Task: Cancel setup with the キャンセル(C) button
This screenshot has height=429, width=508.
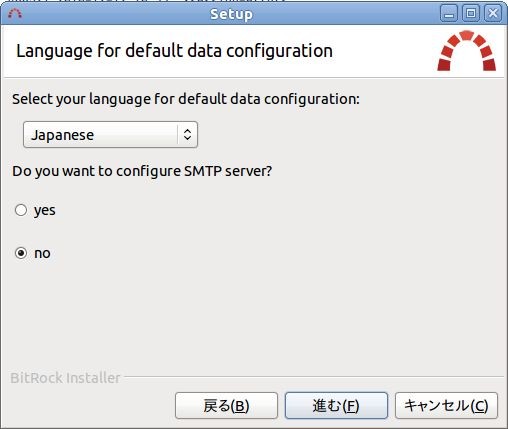Action: 446,406
